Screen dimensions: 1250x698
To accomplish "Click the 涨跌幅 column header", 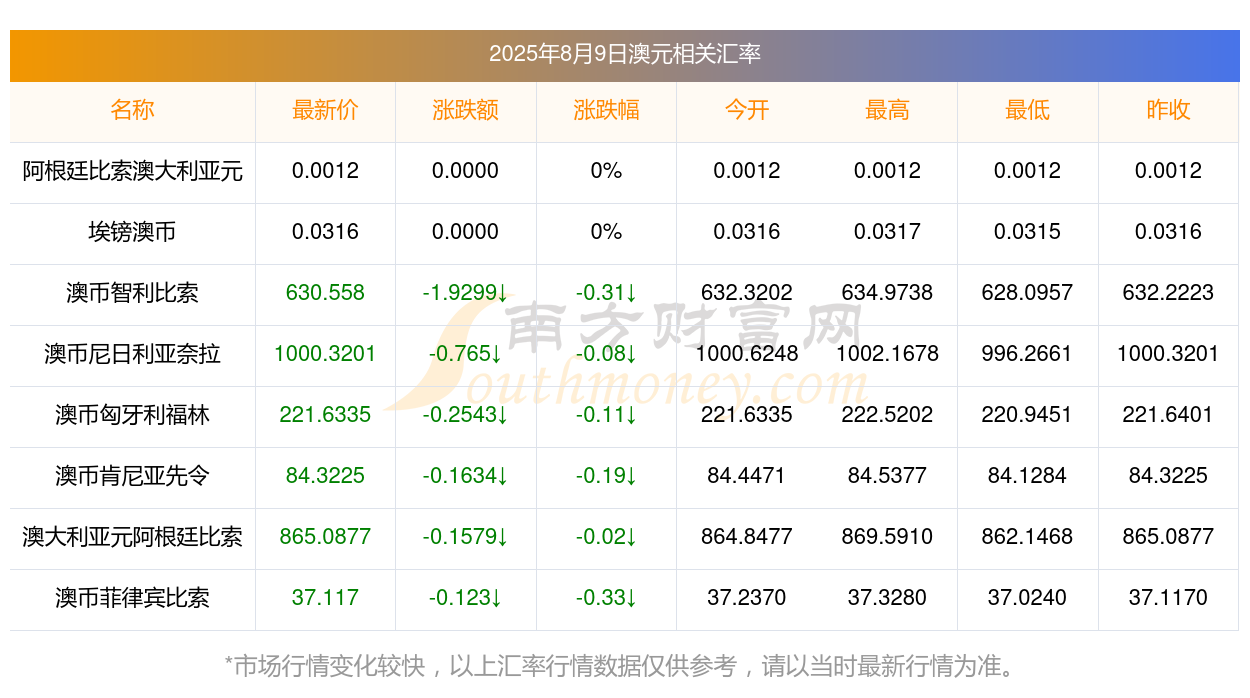I will coord(606,110).
